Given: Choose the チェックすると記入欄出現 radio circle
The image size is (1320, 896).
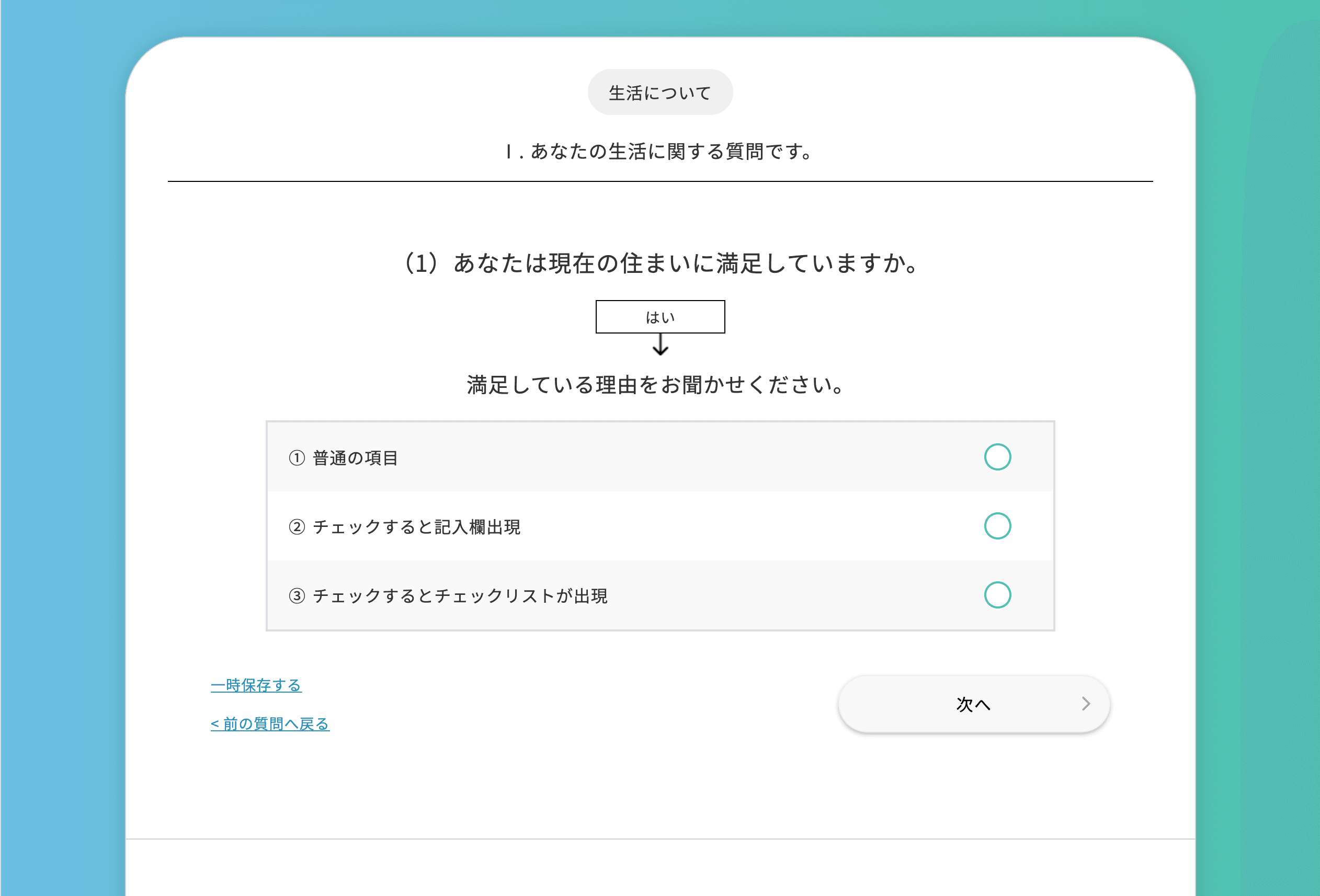Looking at the screenshot, I should (997, 526).
